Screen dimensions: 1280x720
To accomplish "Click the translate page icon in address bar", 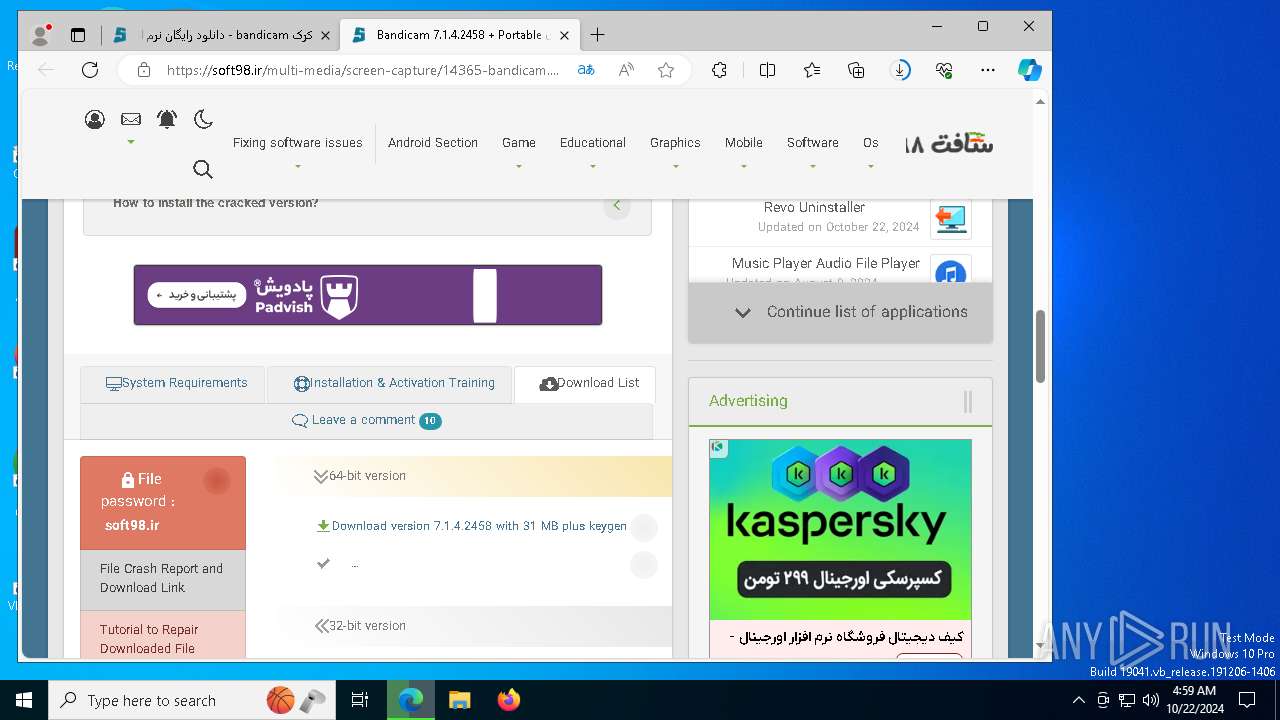I will tap(586, 70).
